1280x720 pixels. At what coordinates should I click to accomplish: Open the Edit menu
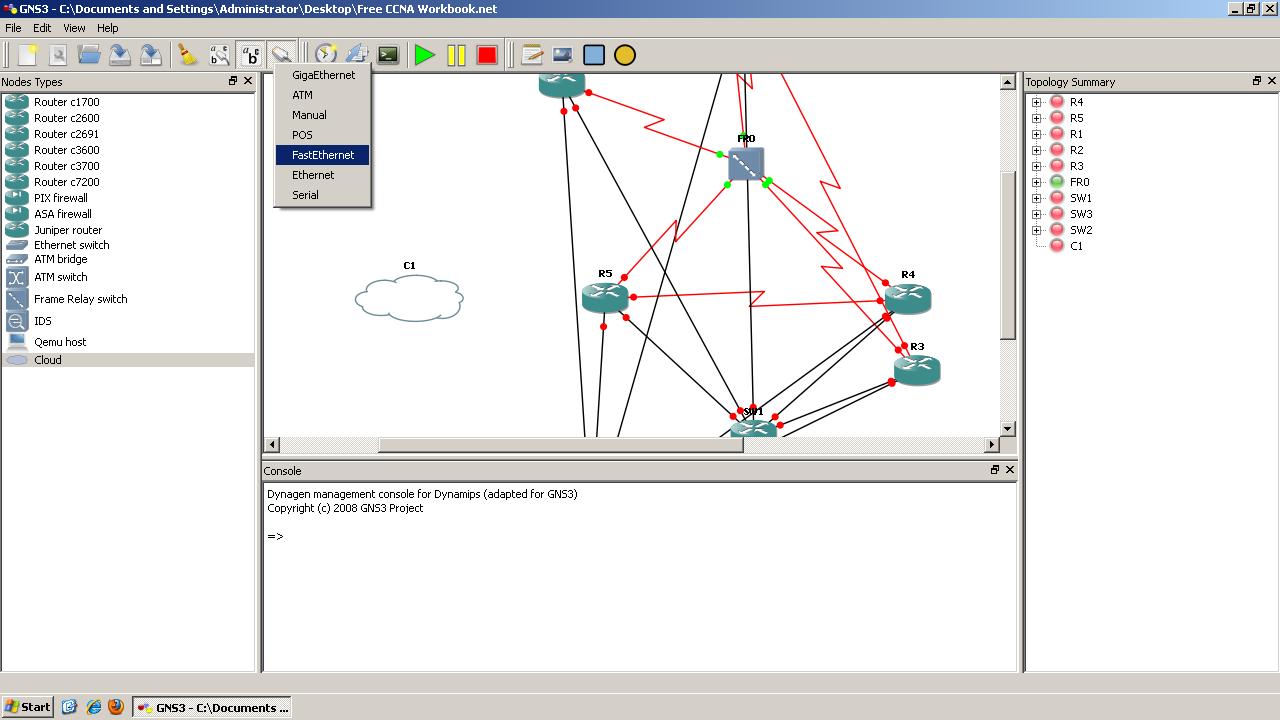coord(42,28)
